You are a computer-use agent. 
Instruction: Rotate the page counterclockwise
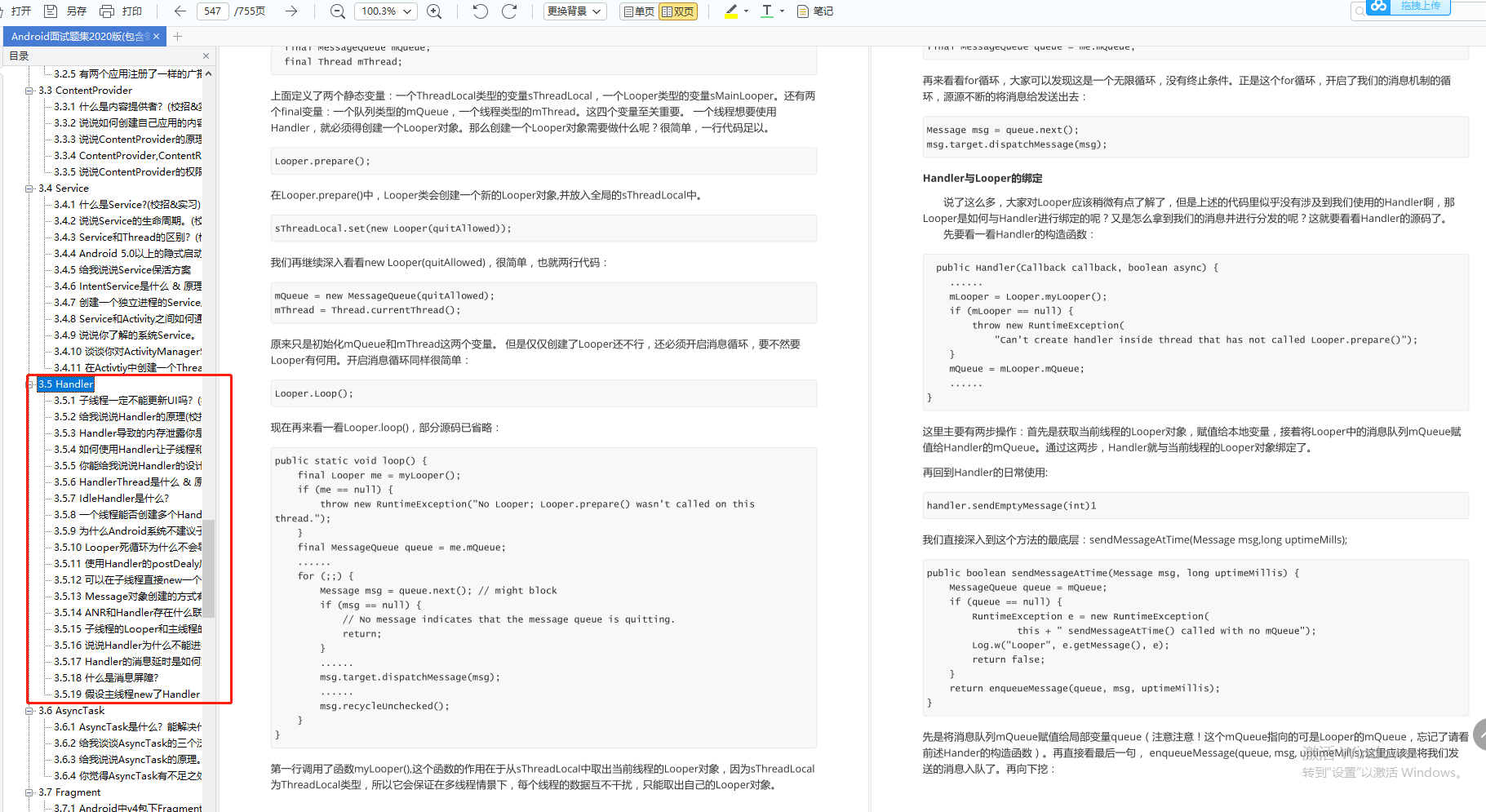coord(481,11)
